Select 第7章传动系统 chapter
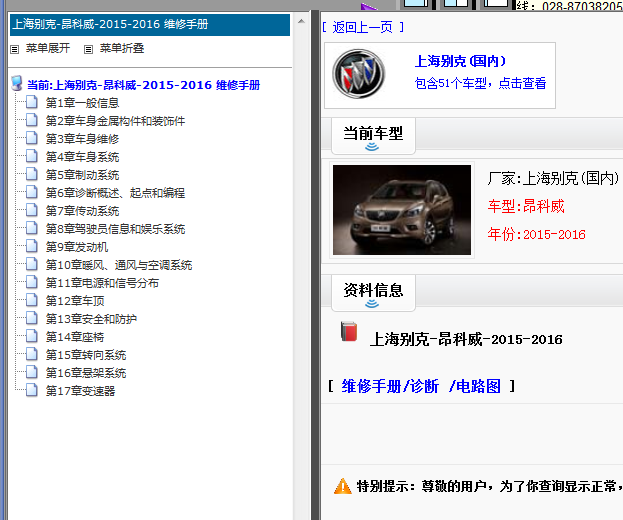This screenshot has width=623, height=520. [82, 211]
